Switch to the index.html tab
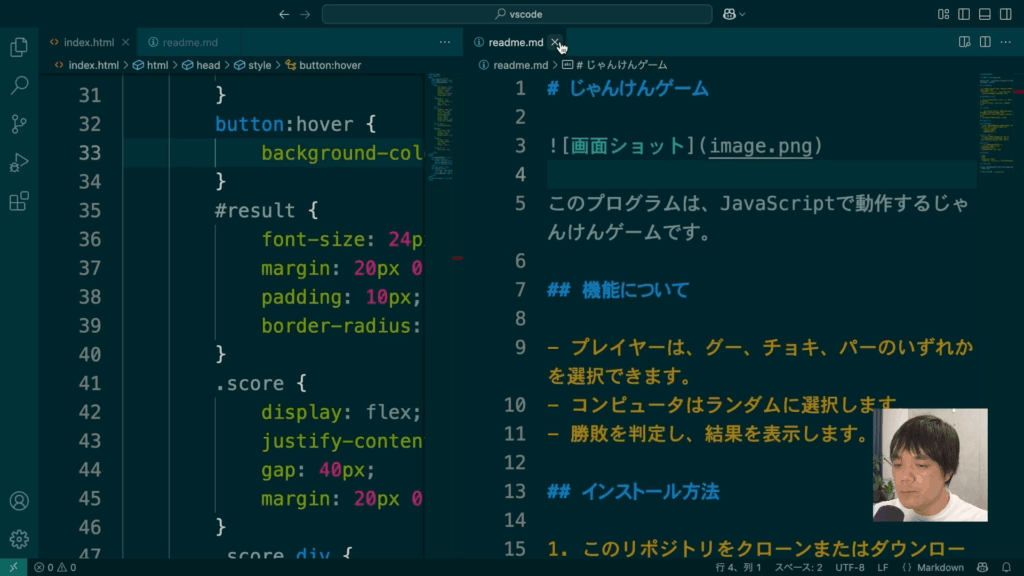Viewport: 1024px width, 576px height. pos(88,42)
